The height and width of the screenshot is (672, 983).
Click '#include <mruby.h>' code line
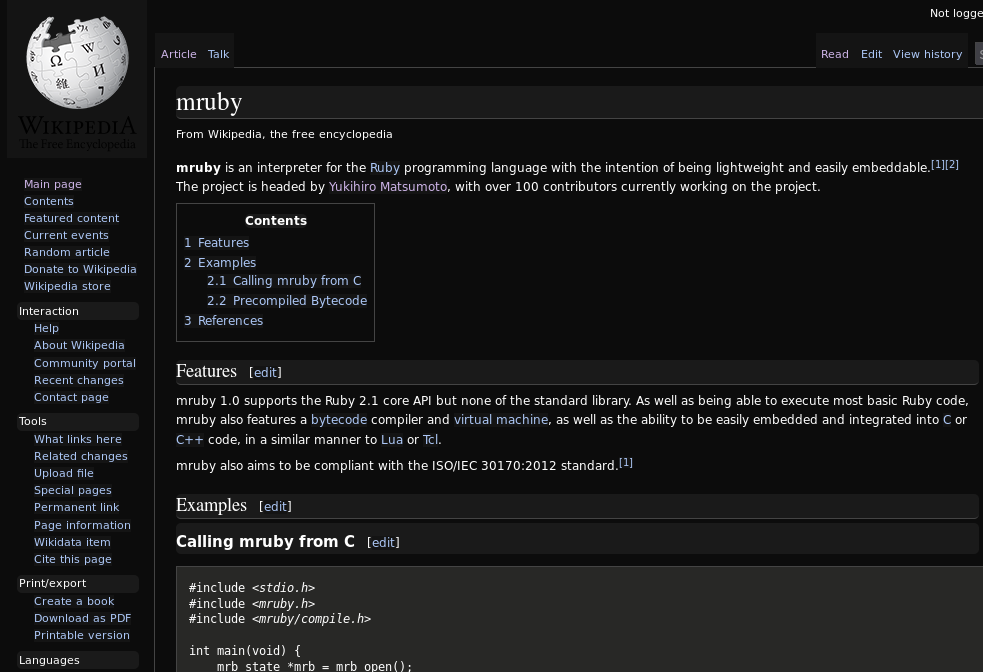pyautogui.click(x=252, y=604)
